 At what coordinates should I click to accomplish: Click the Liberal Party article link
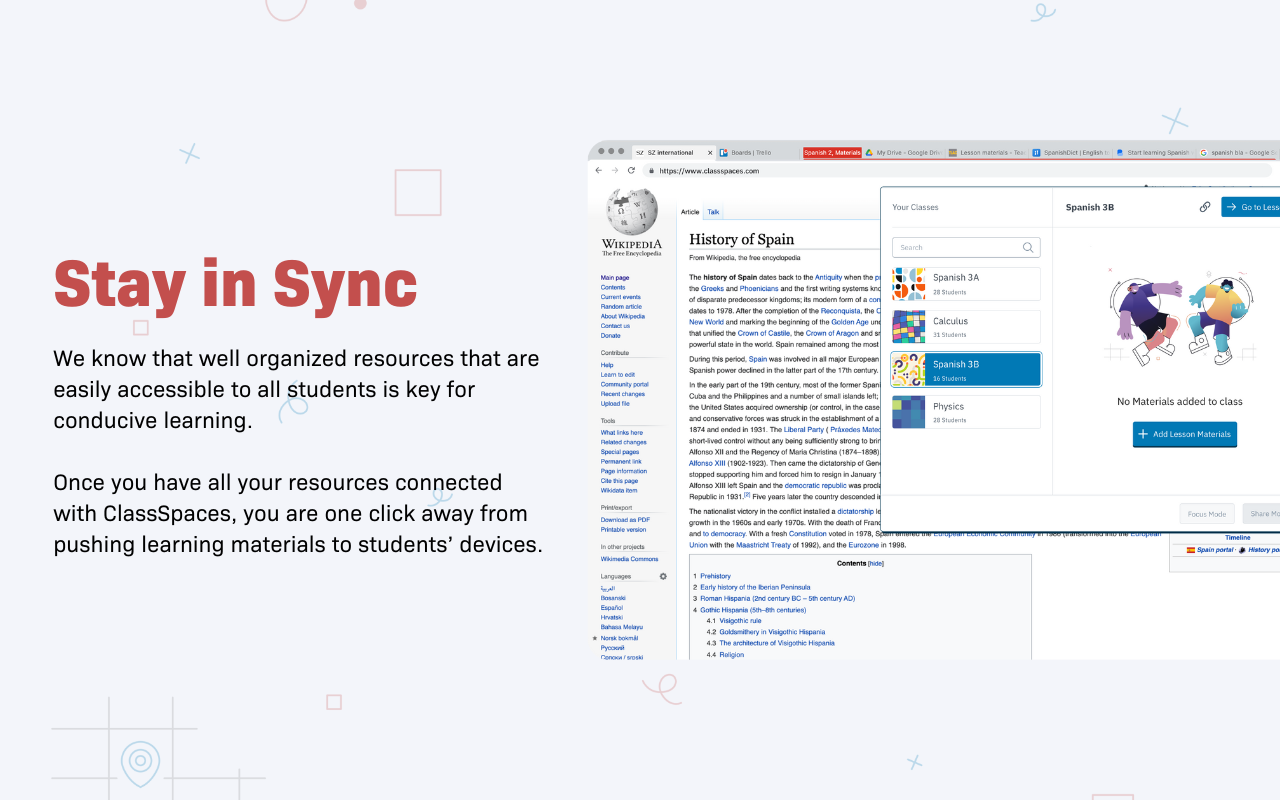pyautogui.click(x=803, y=430)
